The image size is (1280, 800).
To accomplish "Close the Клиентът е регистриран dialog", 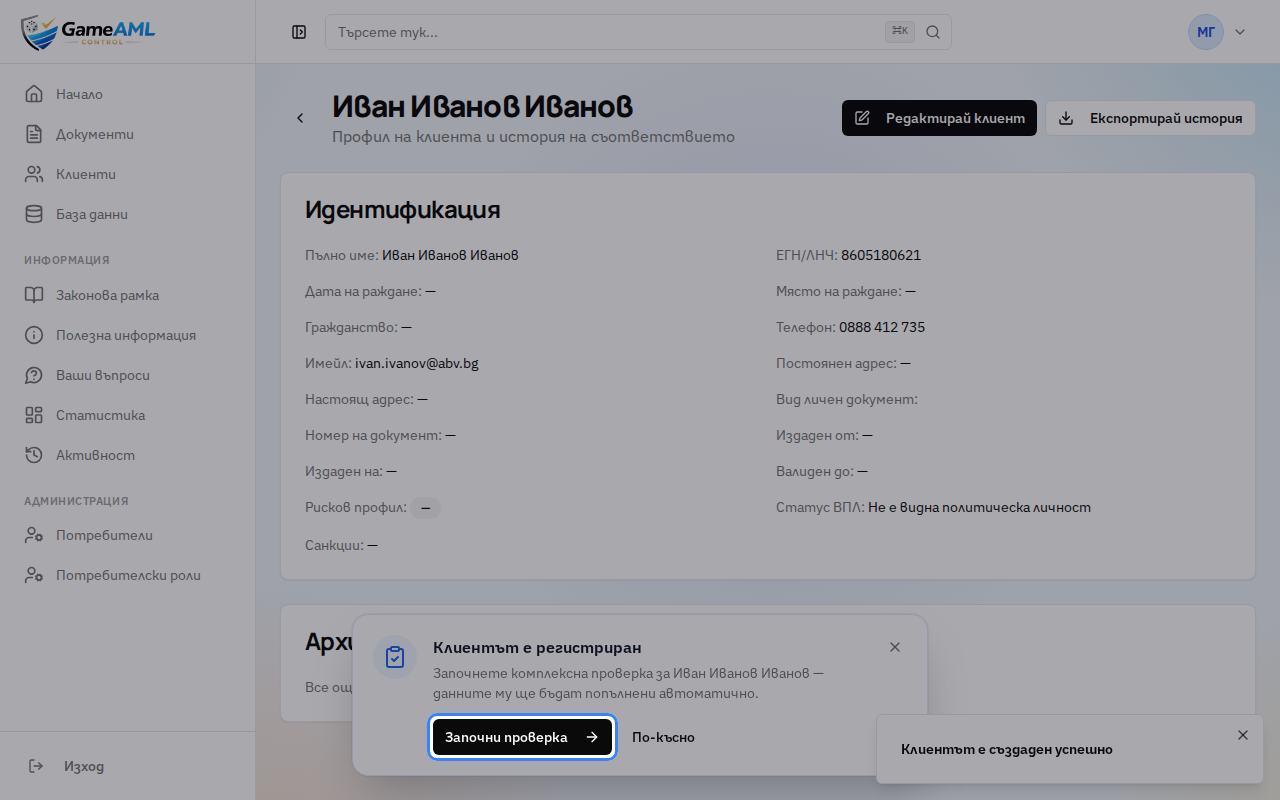I will 895,647.
